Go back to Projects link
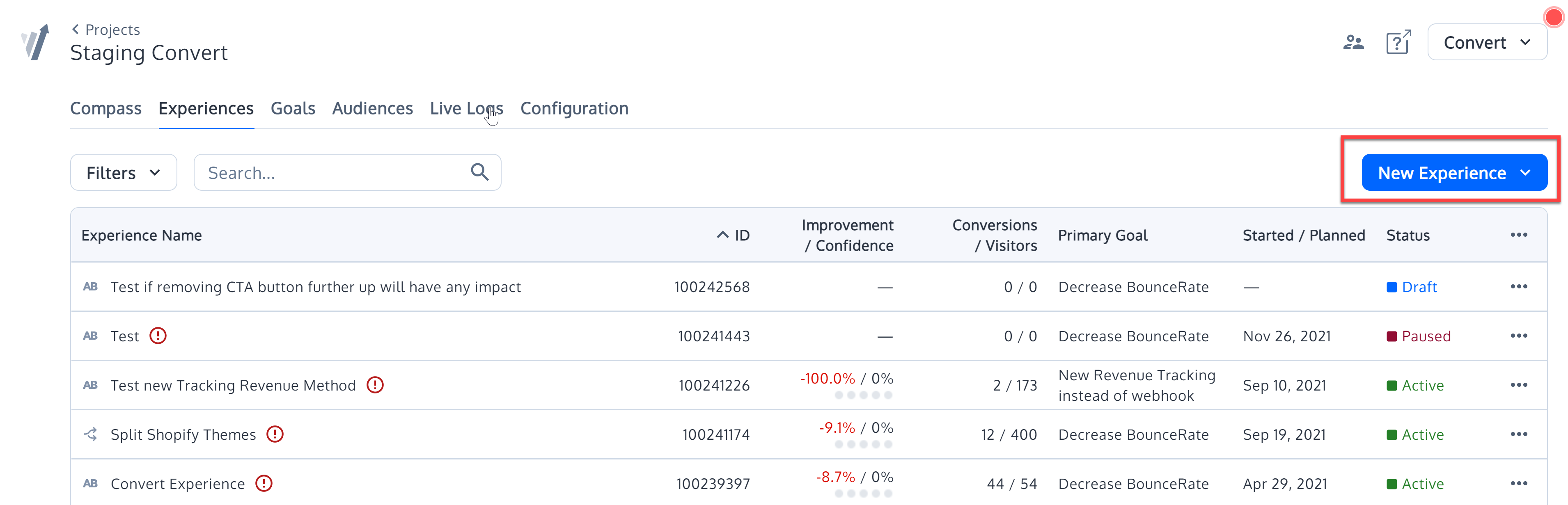1568x505 pixels. (107, 29)
